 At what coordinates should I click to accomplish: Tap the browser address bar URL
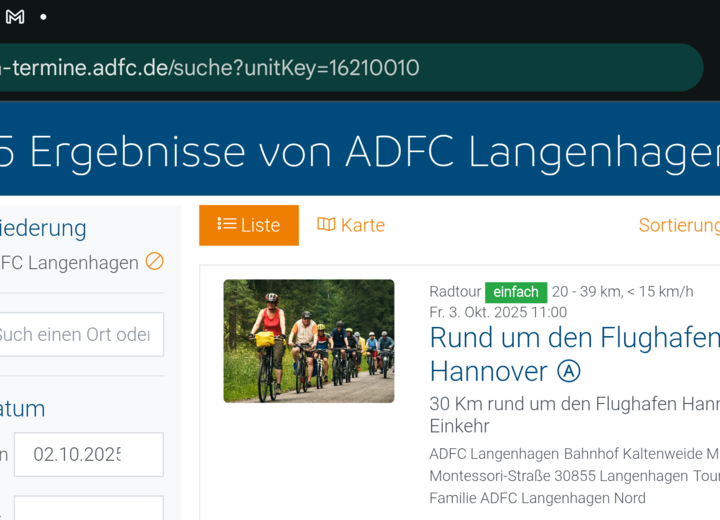pyautogui.click(x=209, y=68)
